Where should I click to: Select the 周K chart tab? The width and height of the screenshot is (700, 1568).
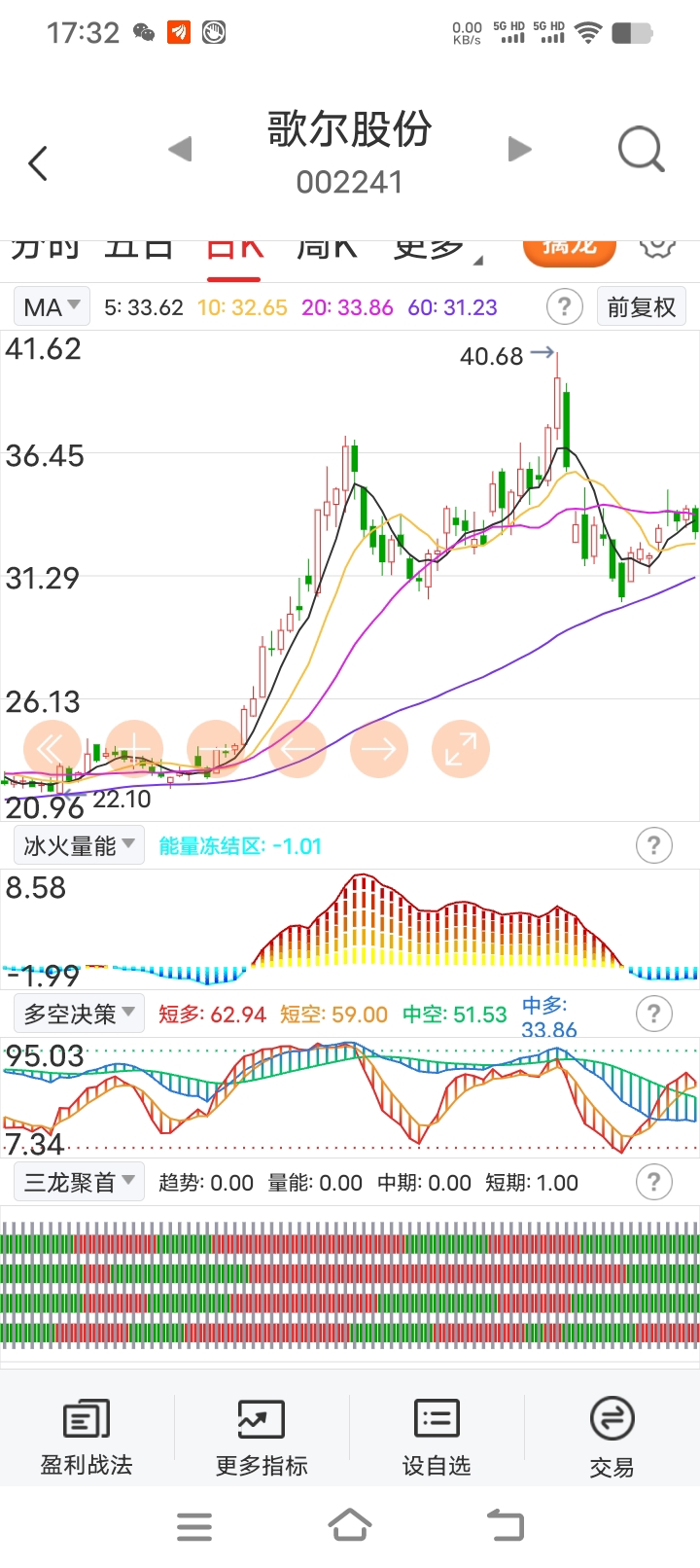click(327, 249)
